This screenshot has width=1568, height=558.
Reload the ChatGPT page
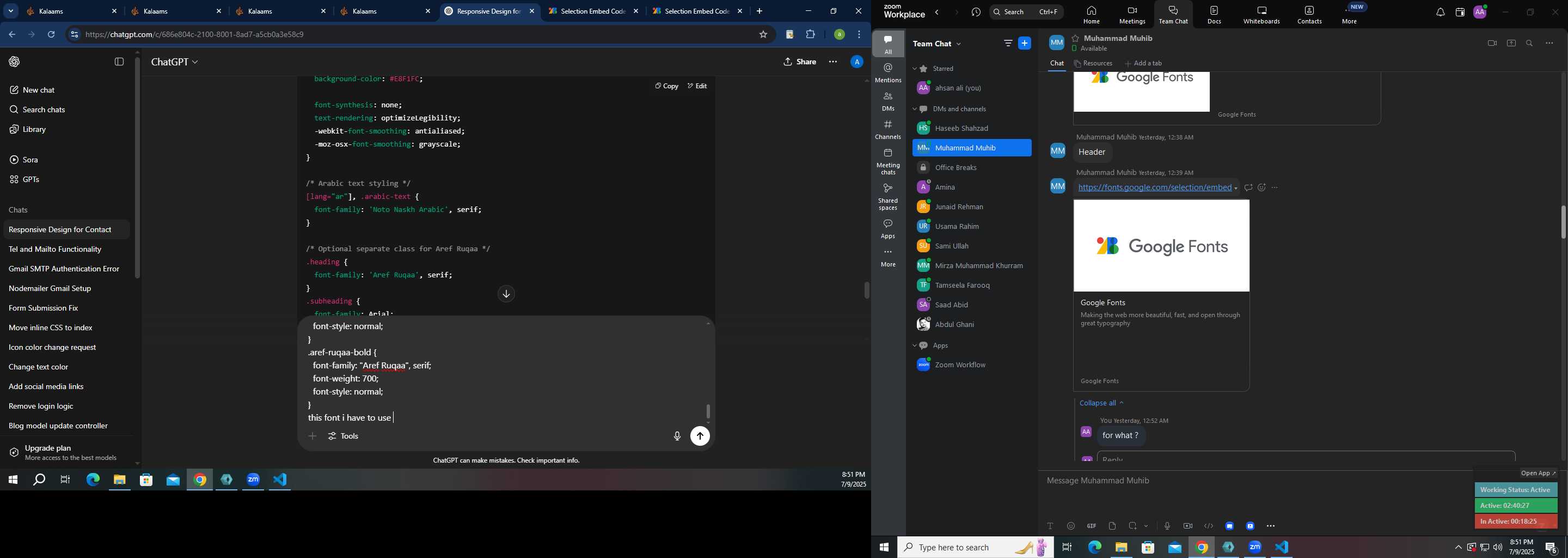(x=52, y=35)
